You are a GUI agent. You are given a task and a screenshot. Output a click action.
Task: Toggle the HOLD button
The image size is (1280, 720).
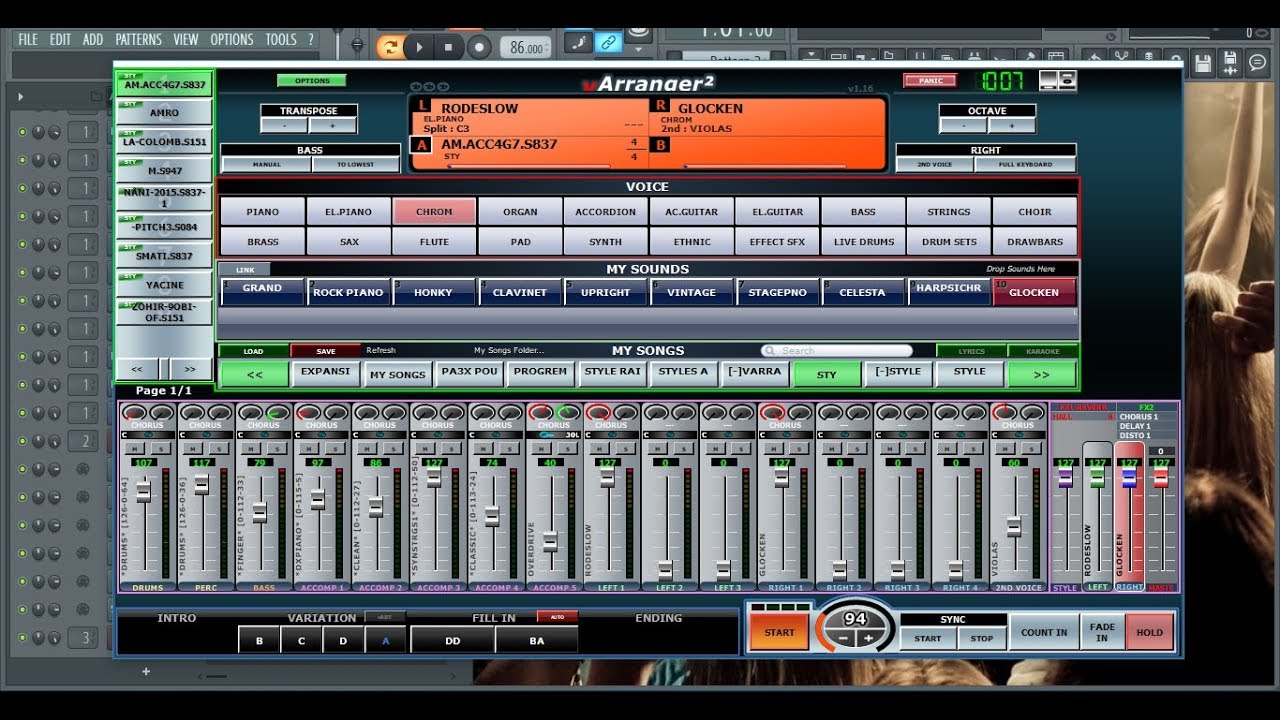click(1149, 632)
